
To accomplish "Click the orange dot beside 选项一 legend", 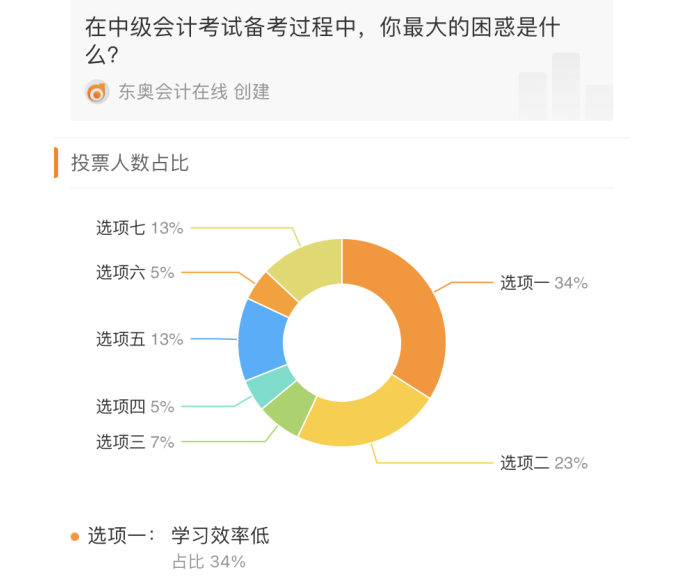I will pyautogui.click(x=75, y=537).
